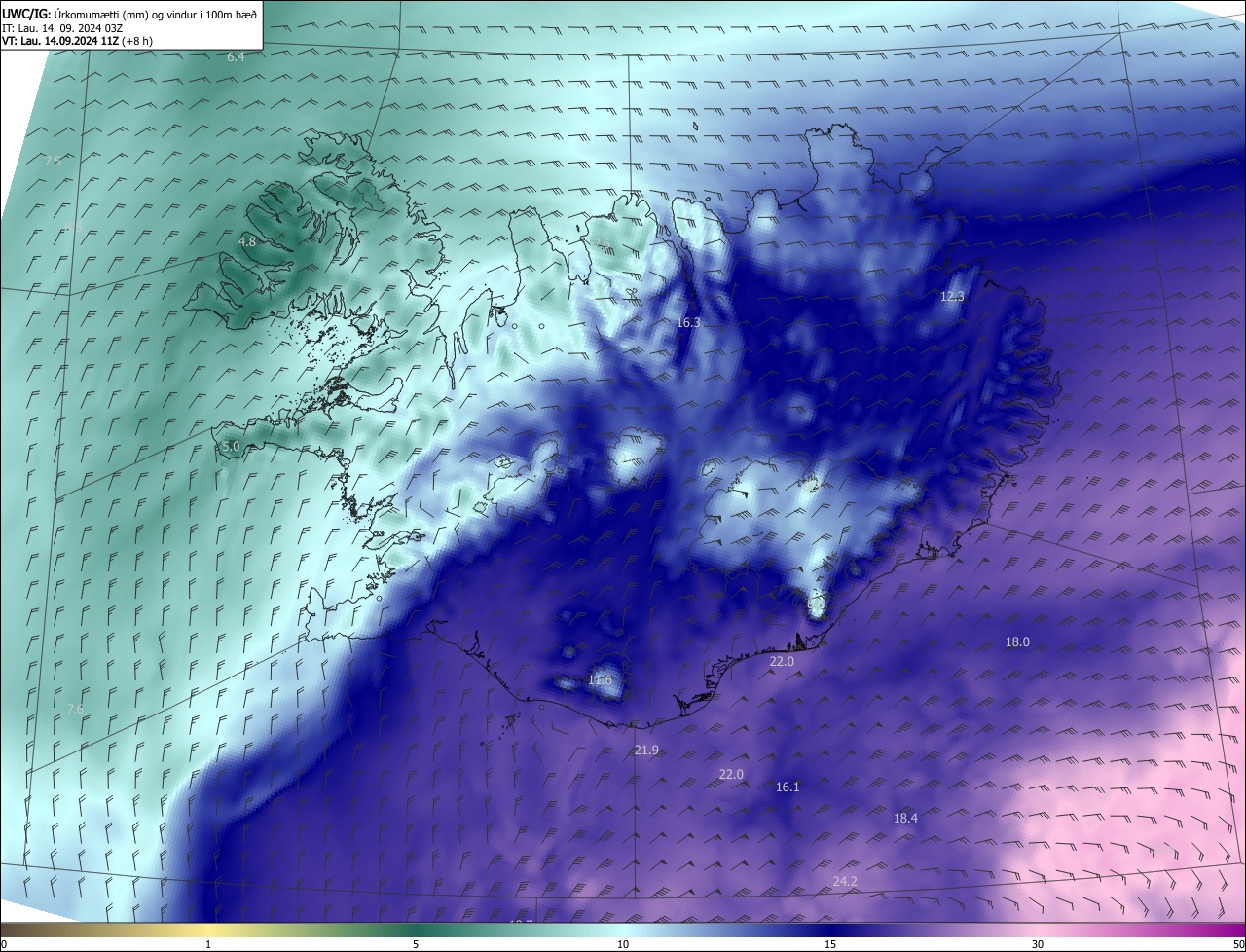
Task: Click the '5' tick on the color scale
Action: pyautogui.click(x=416, y=944)
